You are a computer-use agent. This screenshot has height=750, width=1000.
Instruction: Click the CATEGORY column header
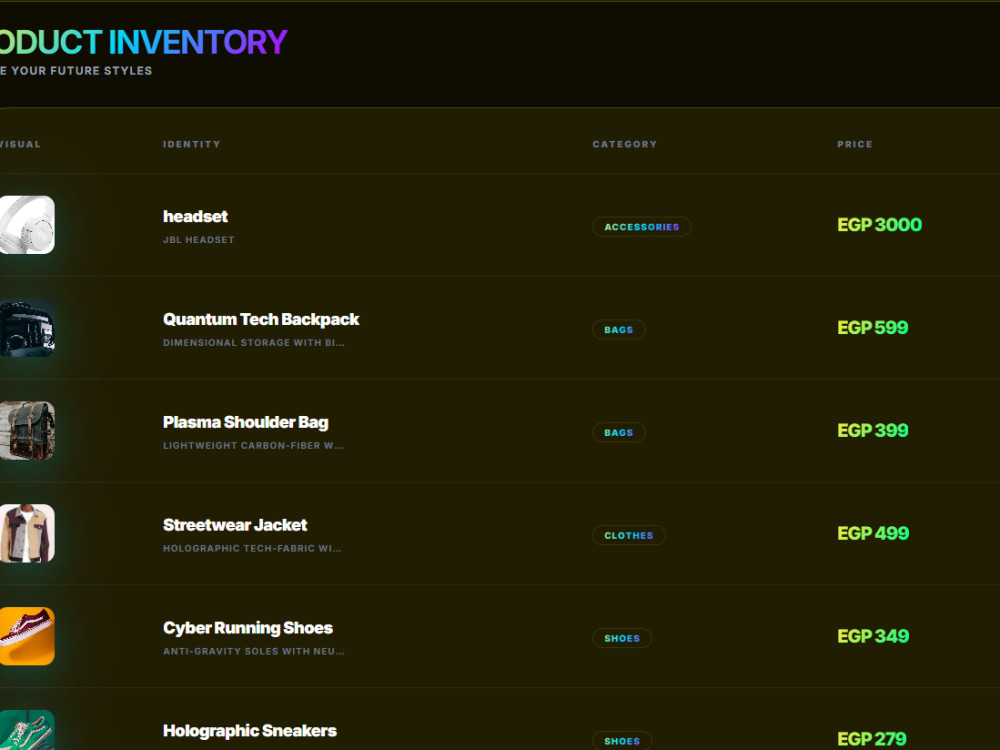coord(624,144)
